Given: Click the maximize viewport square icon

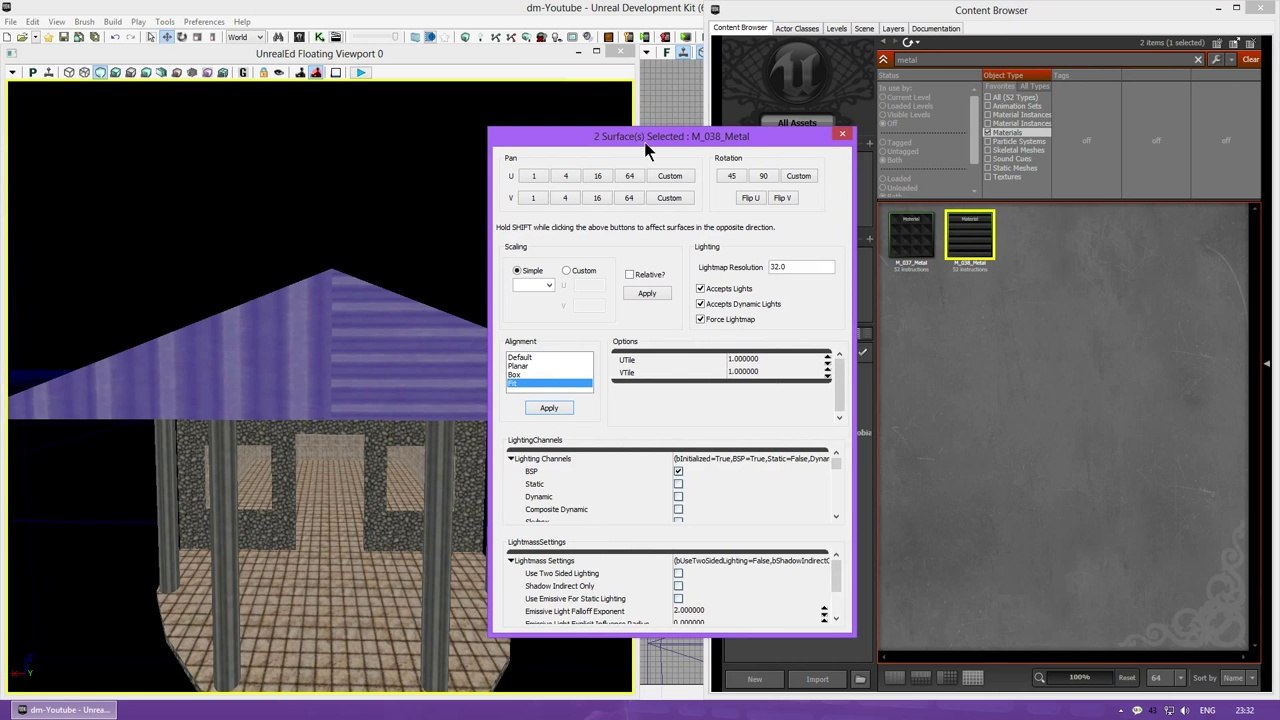Looking at the screenshot, I should tap(336, 72).
